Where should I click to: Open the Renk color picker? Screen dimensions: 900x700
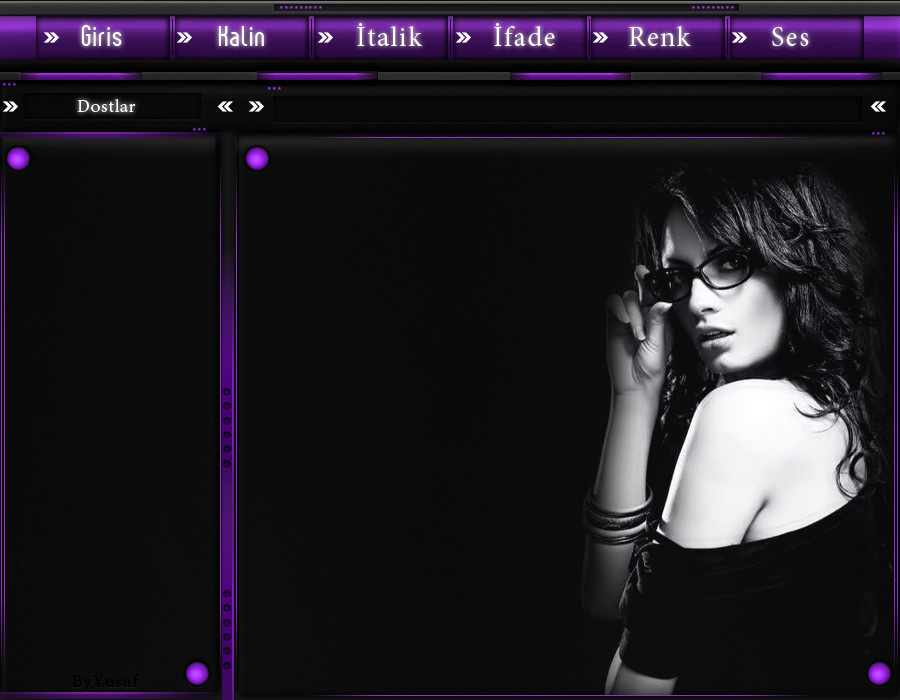[659, 38]
